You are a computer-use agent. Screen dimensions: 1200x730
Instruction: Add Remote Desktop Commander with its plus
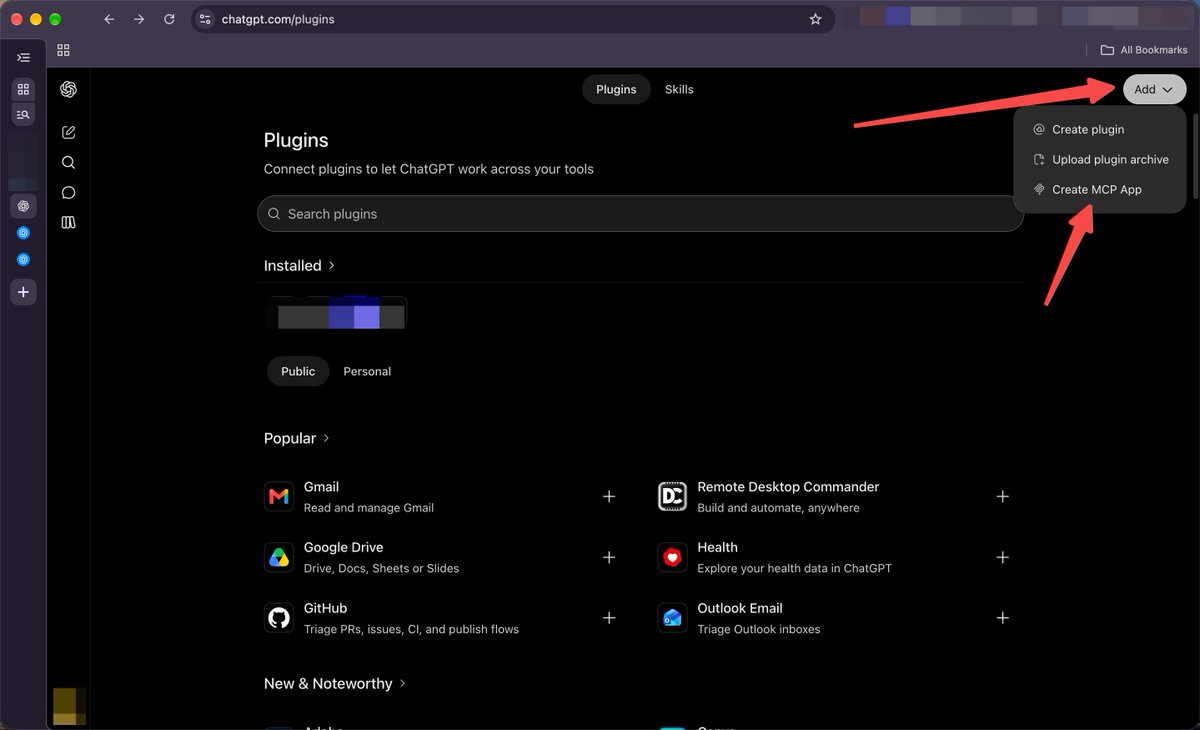pos(1002,496)
